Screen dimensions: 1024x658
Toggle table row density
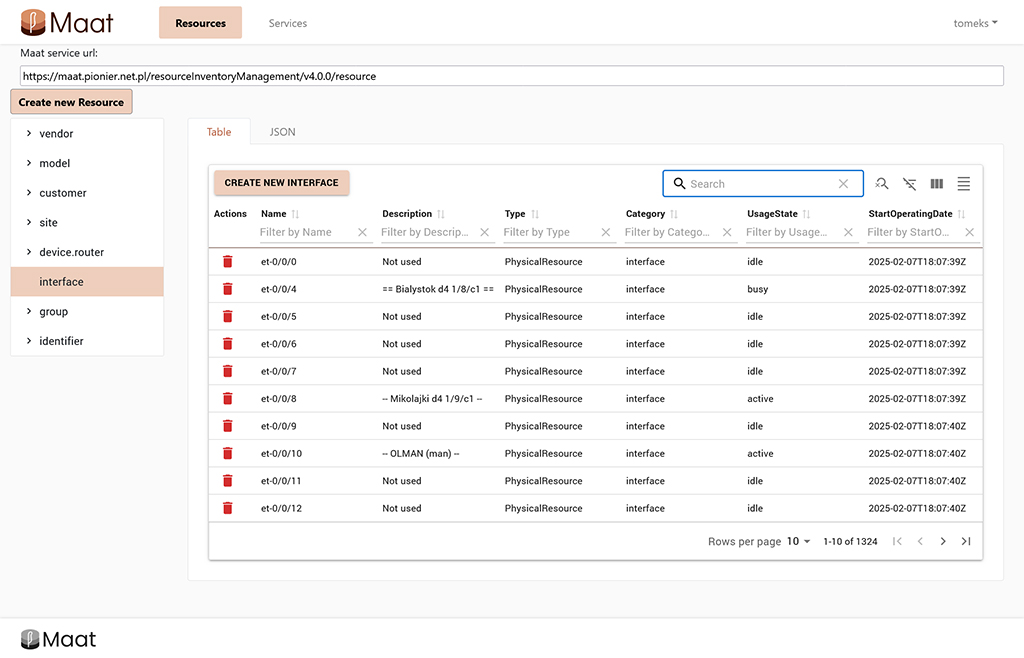tap(964, 184)
